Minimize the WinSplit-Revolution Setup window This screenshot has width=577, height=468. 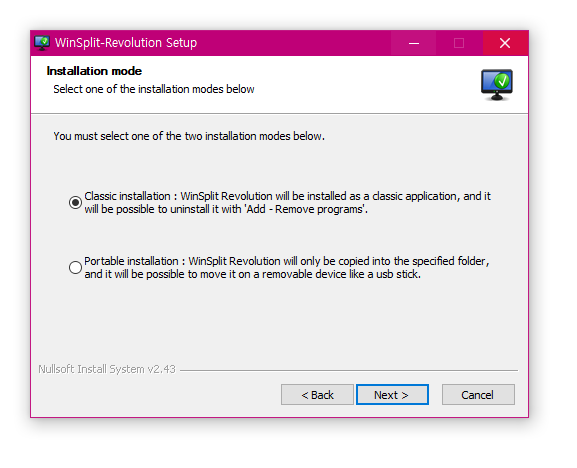(414, 43)
